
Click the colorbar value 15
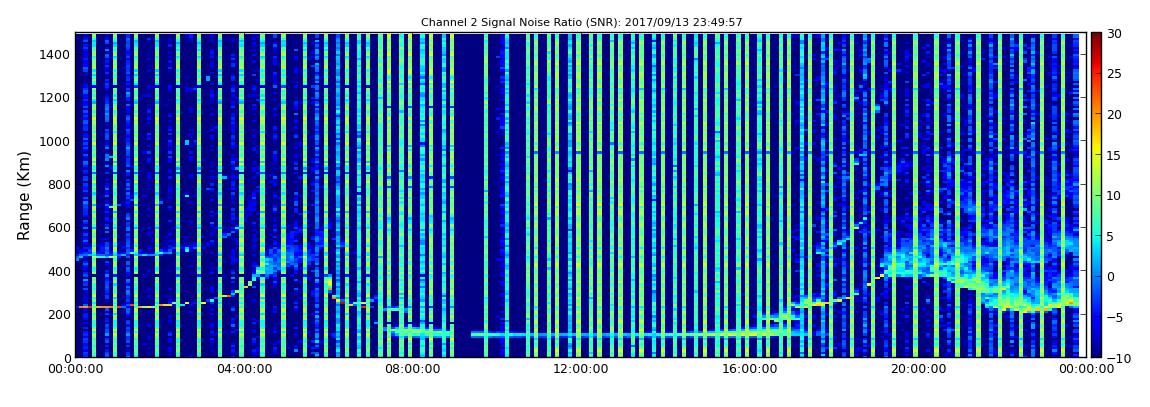click(x=1115, y=155)
